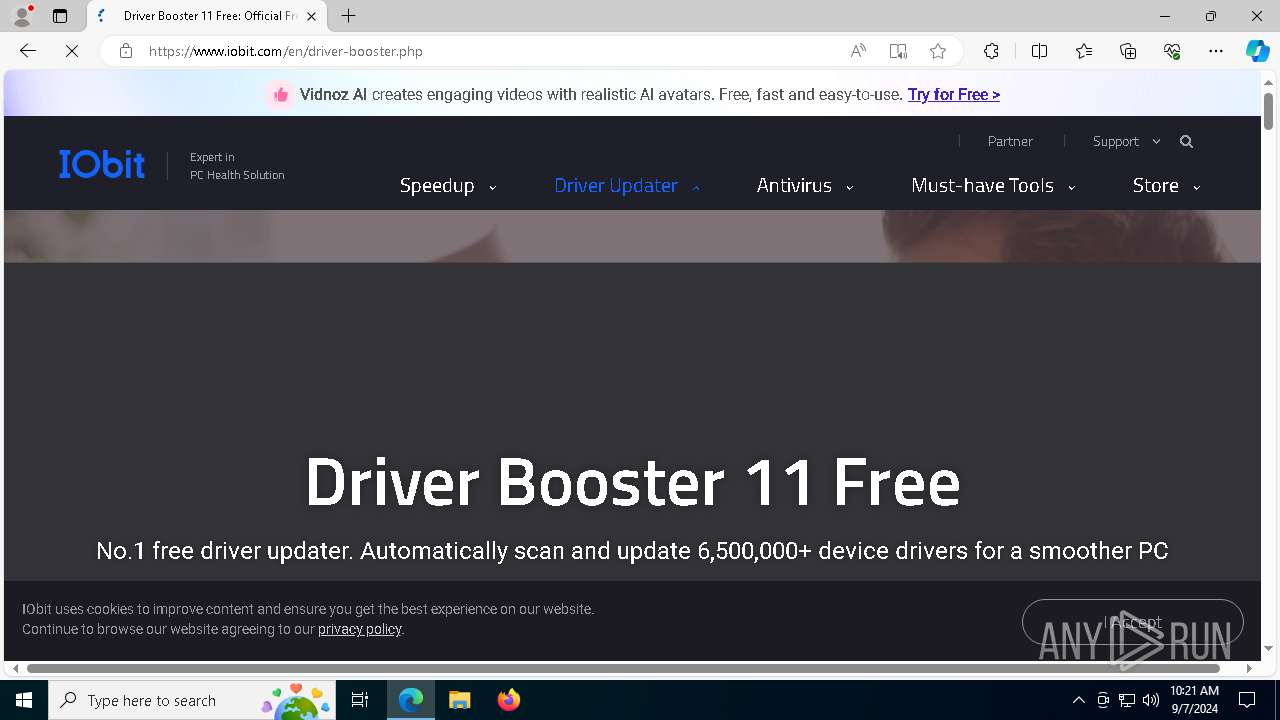This screenshot has height=720, width=1280.
Task: Open the Partner link
Action: (x=1010, y=142)
